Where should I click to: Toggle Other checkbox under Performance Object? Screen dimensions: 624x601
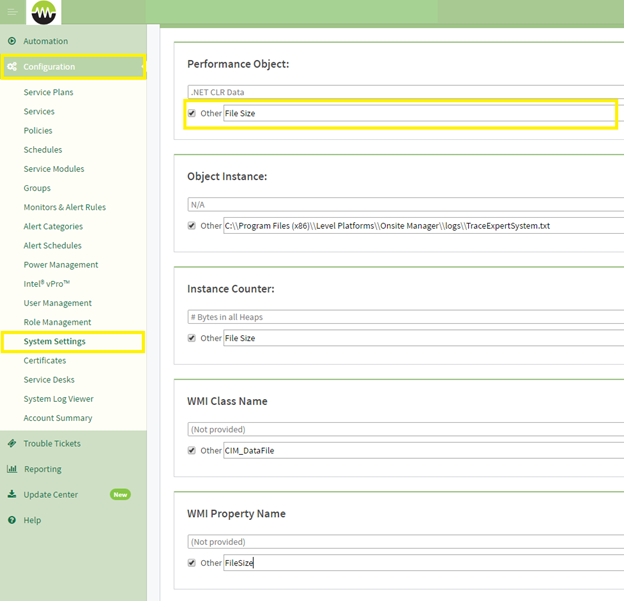point(192,113)
